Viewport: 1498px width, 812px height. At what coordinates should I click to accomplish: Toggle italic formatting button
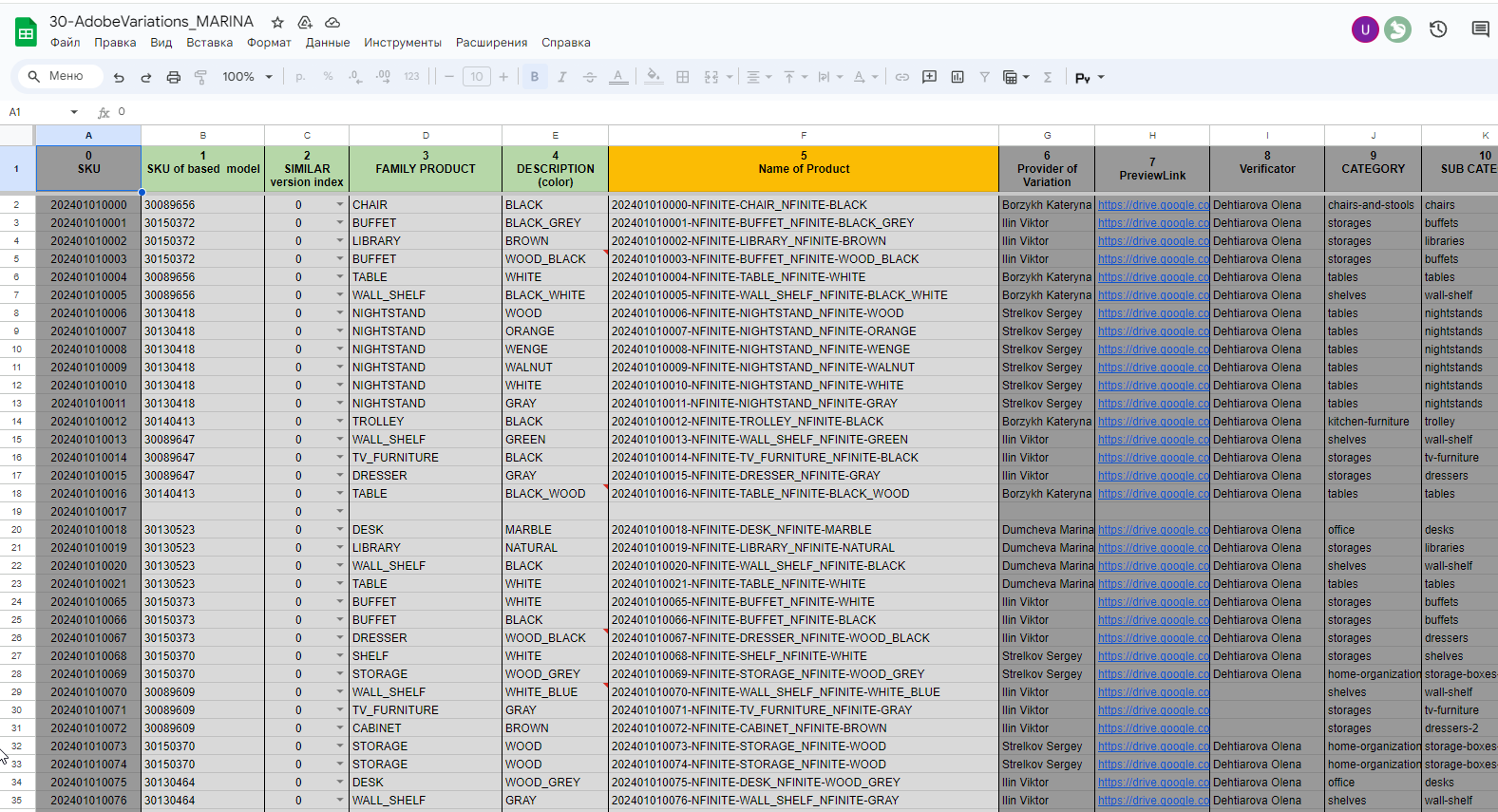tap(562, 77)
